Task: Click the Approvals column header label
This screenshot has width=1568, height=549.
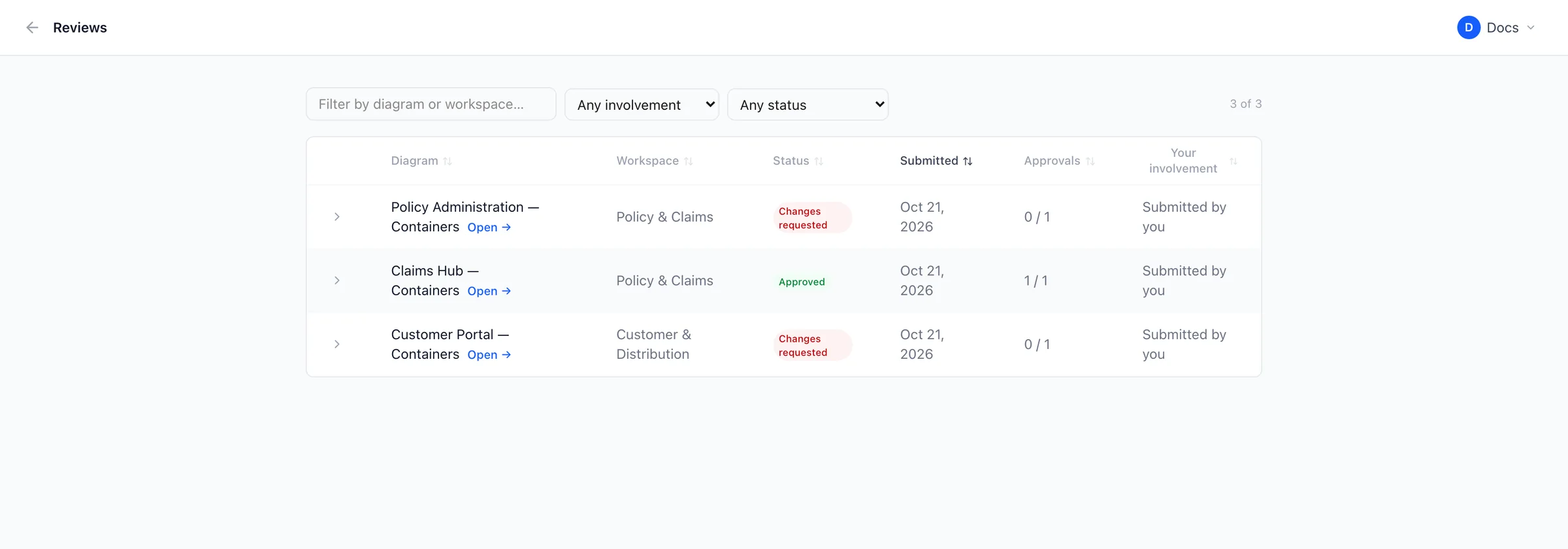Action: (x=1052, y=161)
